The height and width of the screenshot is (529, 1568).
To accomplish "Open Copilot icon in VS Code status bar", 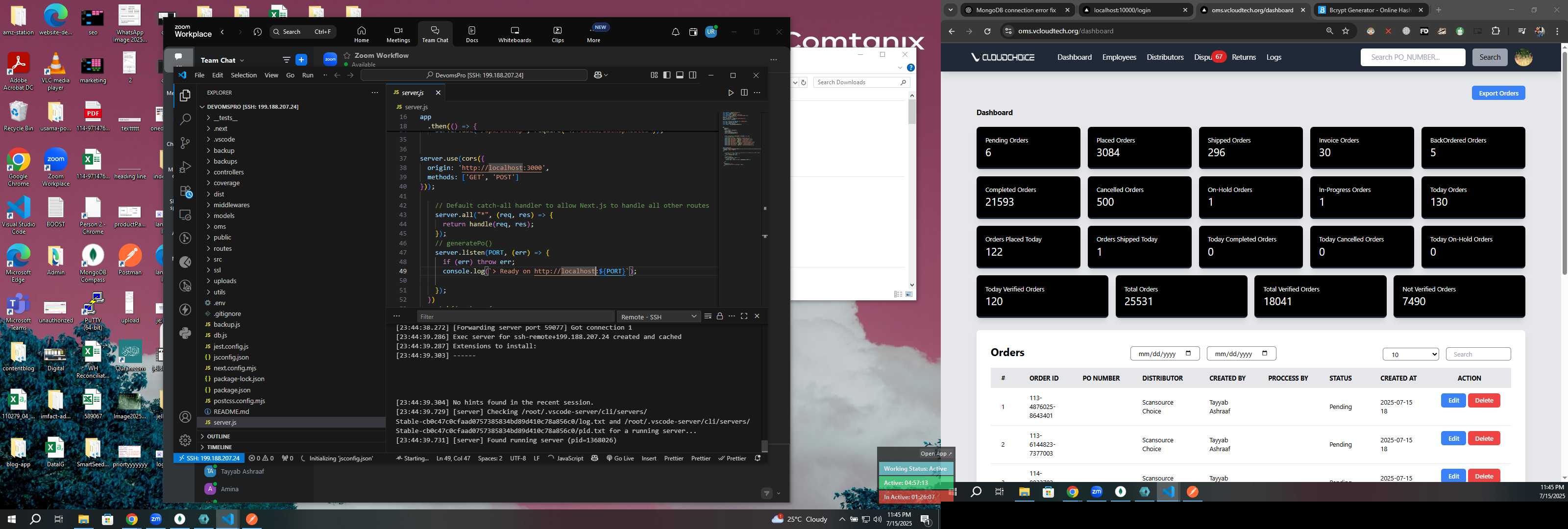I will click(595, 458).
